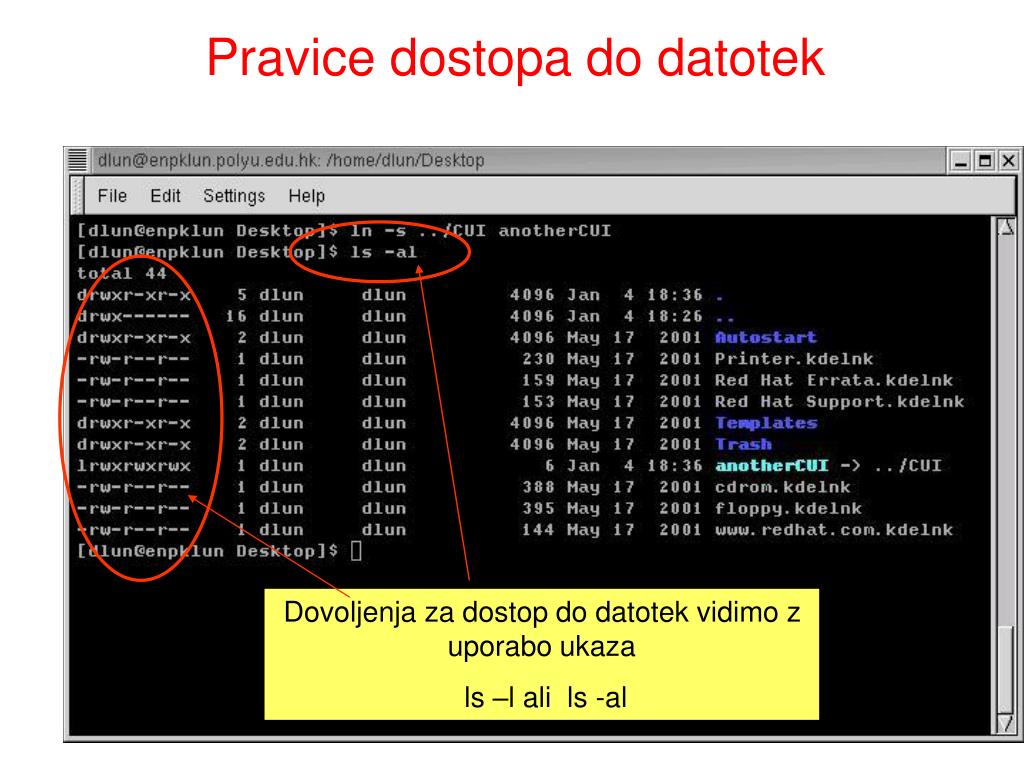This screenshot has height=768, width=1024.
Task: Click the menu bar drag handle
Action: click(77, 196)
